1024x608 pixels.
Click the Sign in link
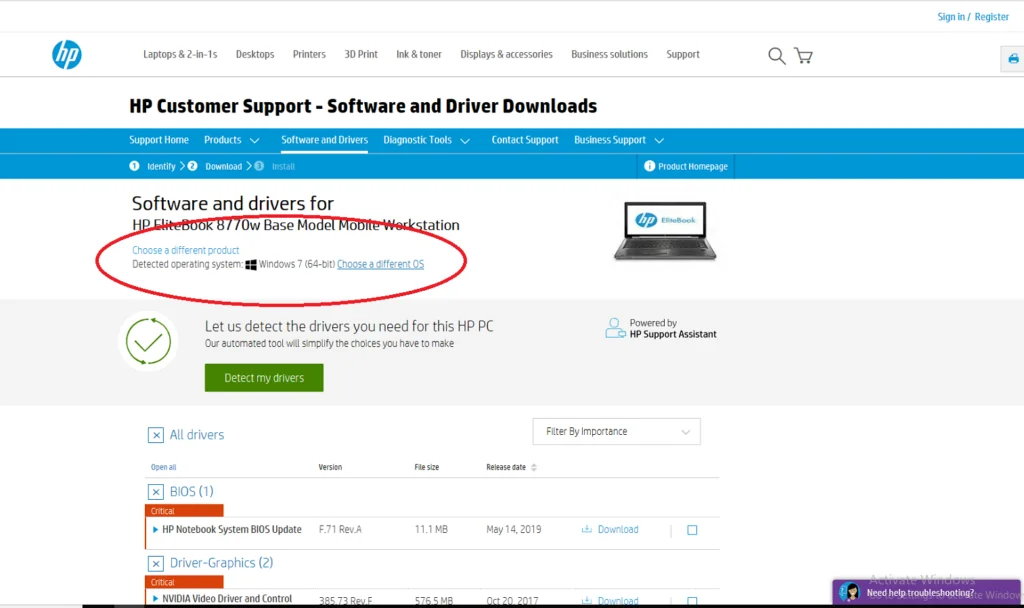[951, 17]
